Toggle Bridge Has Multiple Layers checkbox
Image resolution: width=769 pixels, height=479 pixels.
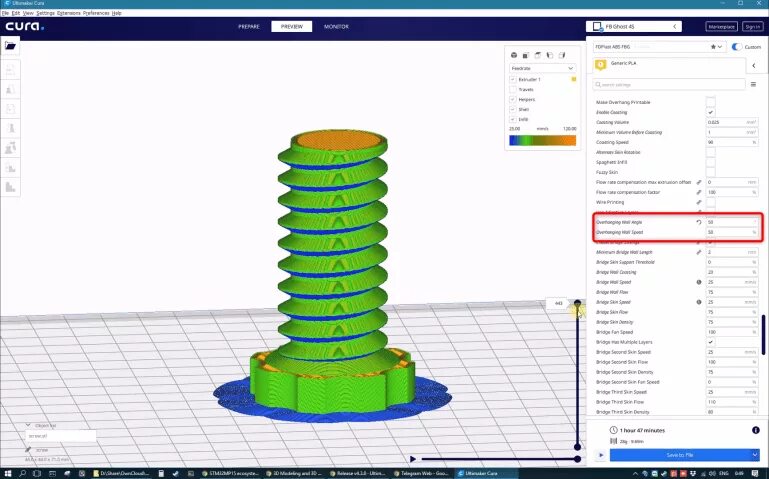click(x=710, y=342)
